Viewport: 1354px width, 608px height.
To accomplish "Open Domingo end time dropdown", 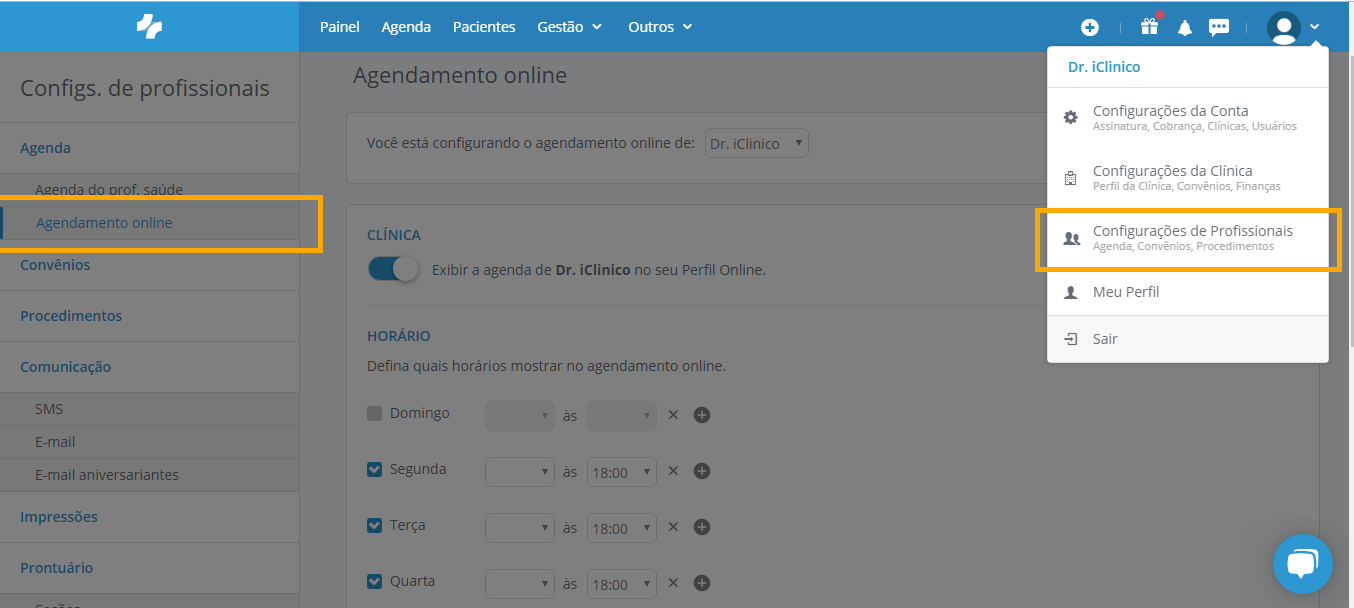I will [622, 415].
